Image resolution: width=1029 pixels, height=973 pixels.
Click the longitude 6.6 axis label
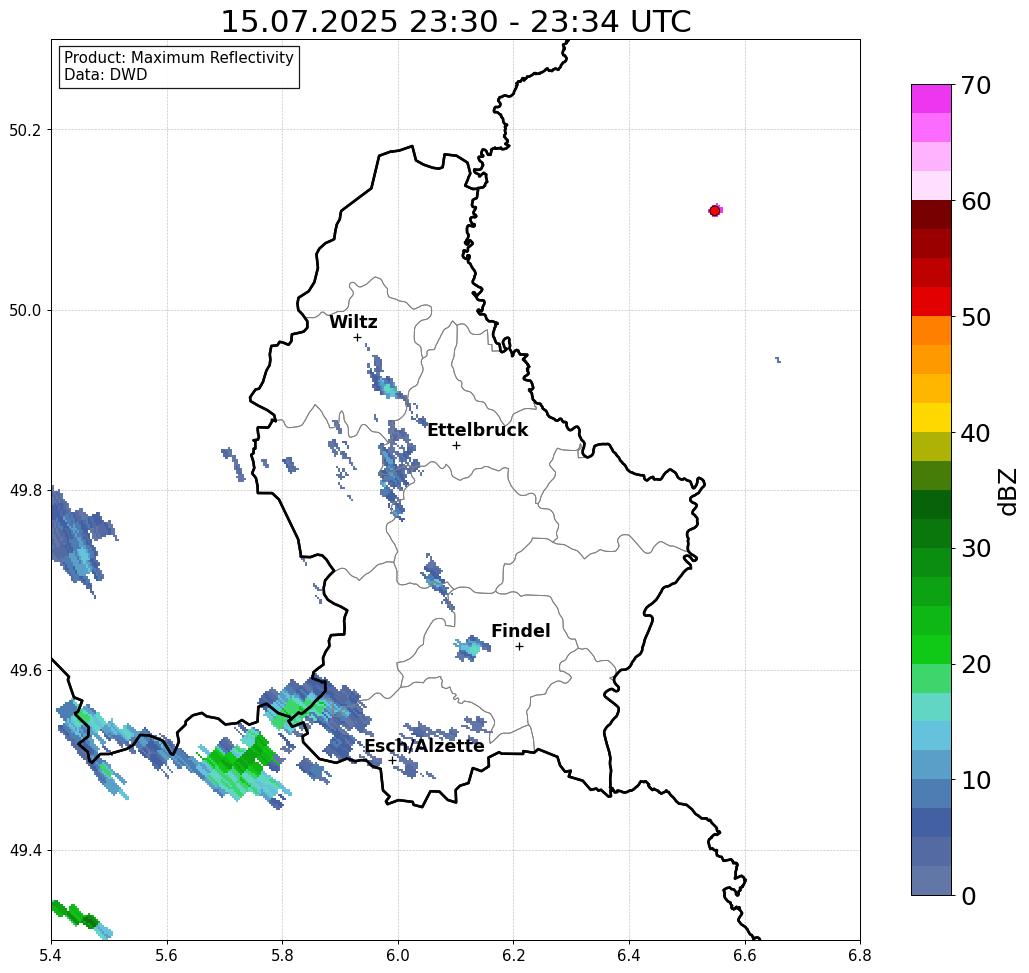coord(745,955)
